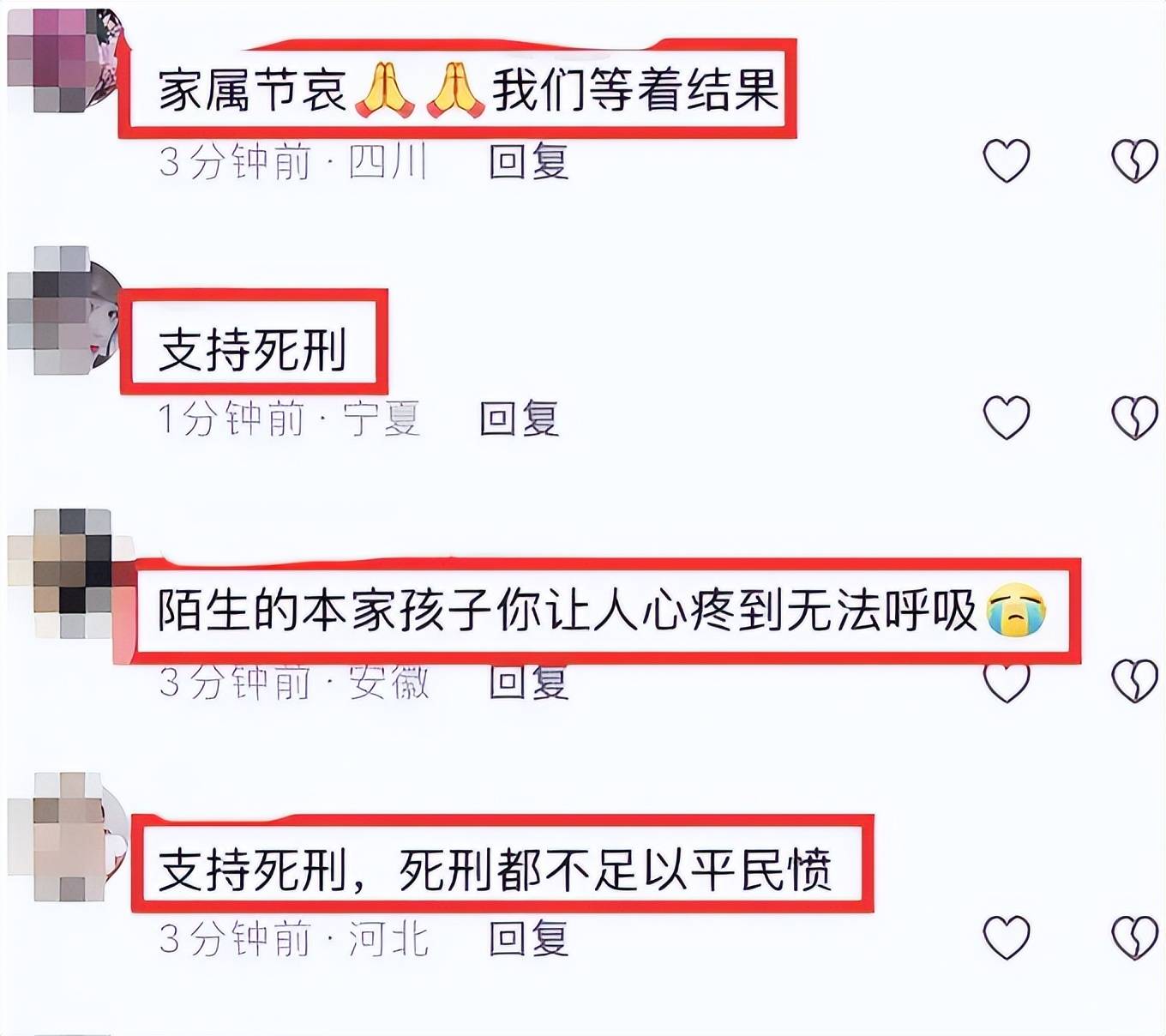1166x1036 pixels.
Task: Select comment 支持死刑，死刑都不足以平民愤
Action: click(x=496, y=870)
